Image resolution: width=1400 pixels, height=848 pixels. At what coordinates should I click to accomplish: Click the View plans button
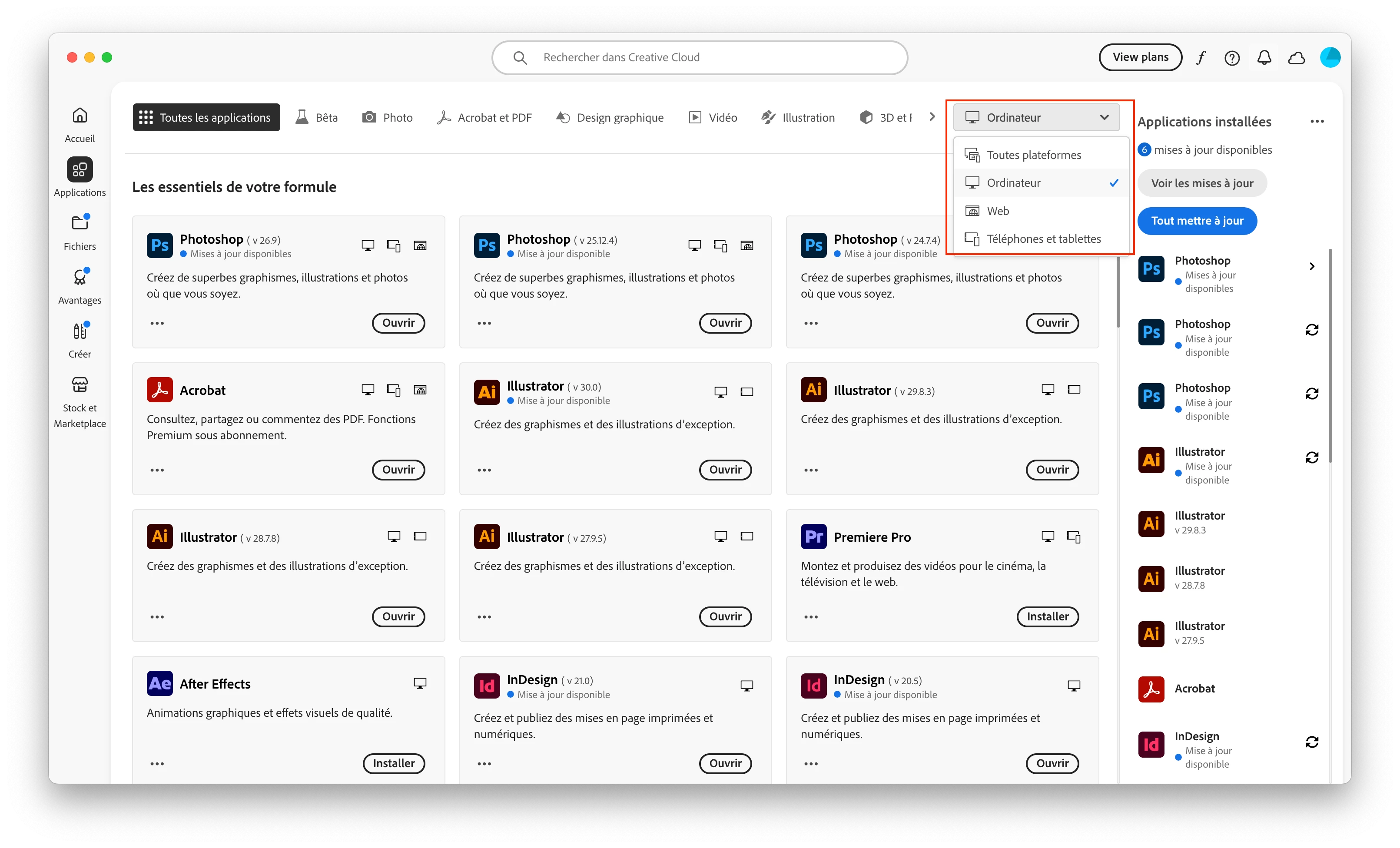click(1140, 57)
